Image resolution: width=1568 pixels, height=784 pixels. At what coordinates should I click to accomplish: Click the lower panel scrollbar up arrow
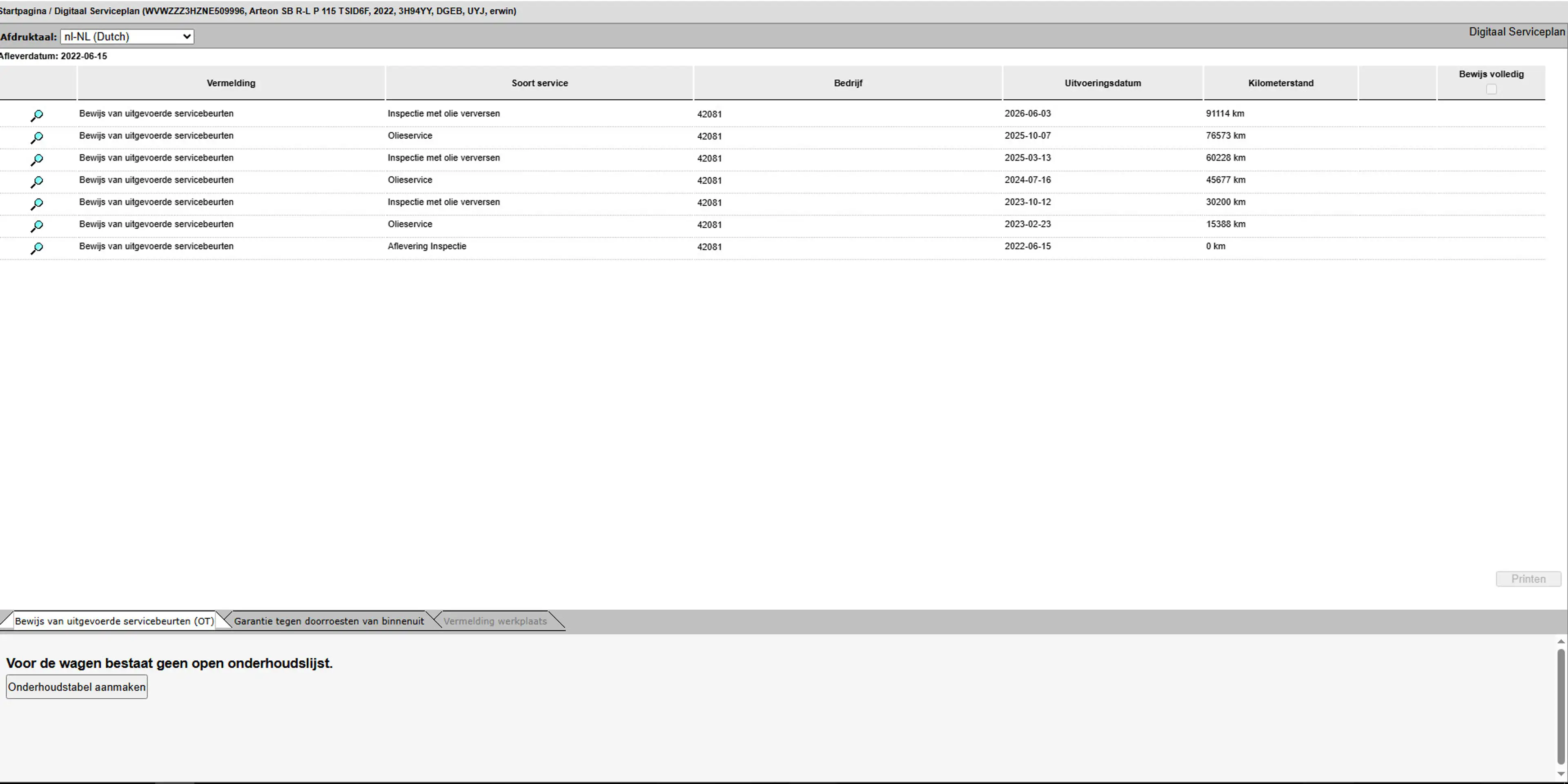[x=1561, y=642]
